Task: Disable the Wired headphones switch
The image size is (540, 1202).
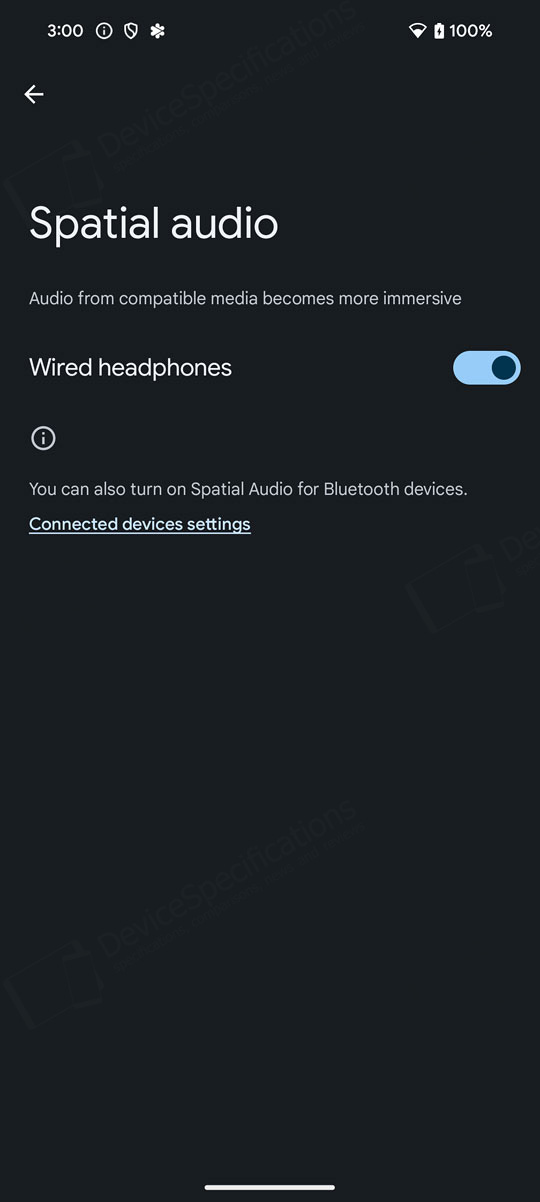Action: (x=487, y=368)
